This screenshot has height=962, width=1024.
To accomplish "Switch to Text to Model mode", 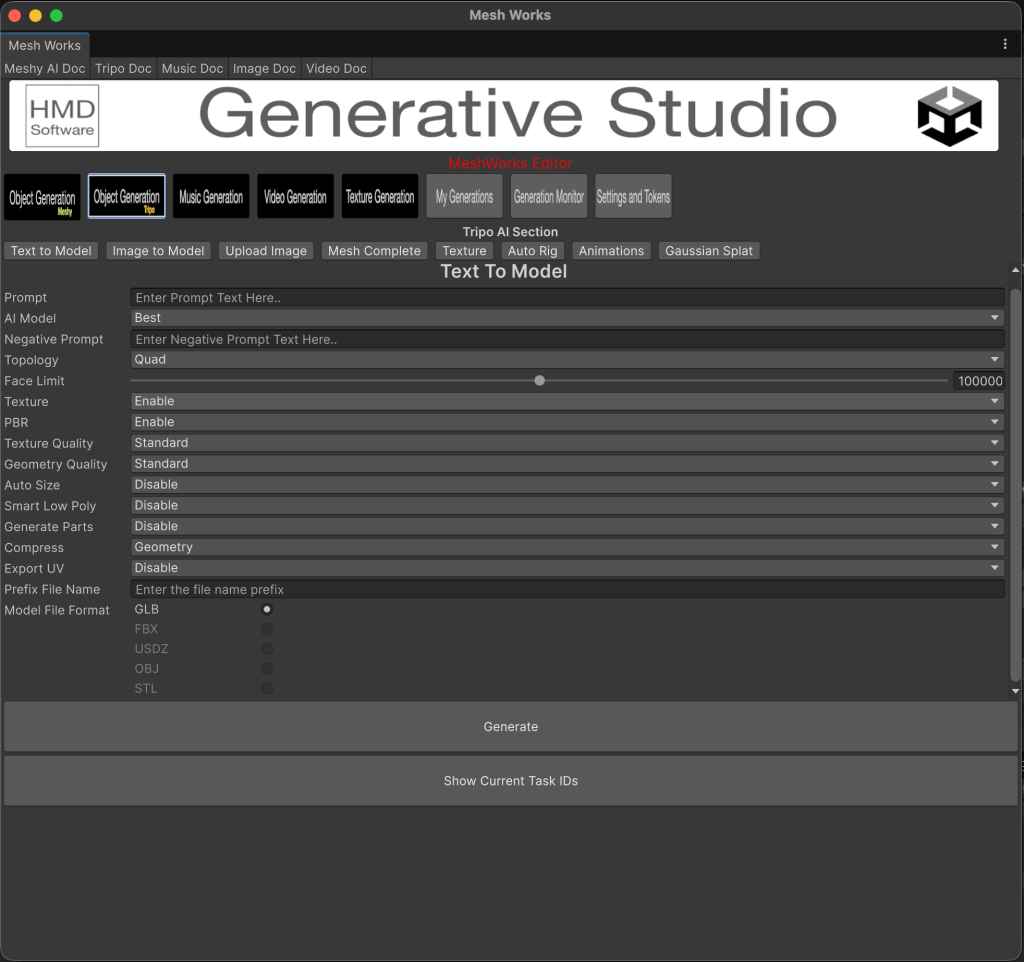I will coord(51,251).
